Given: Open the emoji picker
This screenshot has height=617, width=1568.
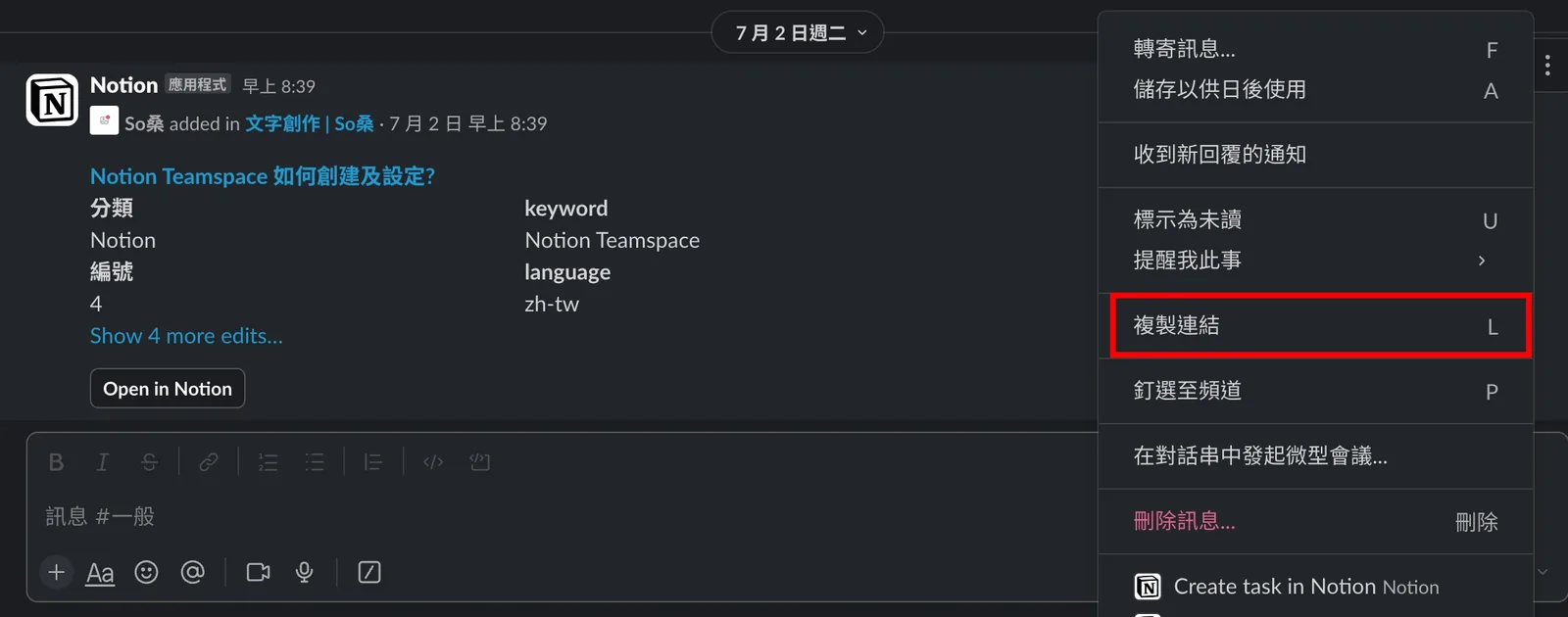Looking at the screenshot, I should pyautogui.click(x=146, y=572).
